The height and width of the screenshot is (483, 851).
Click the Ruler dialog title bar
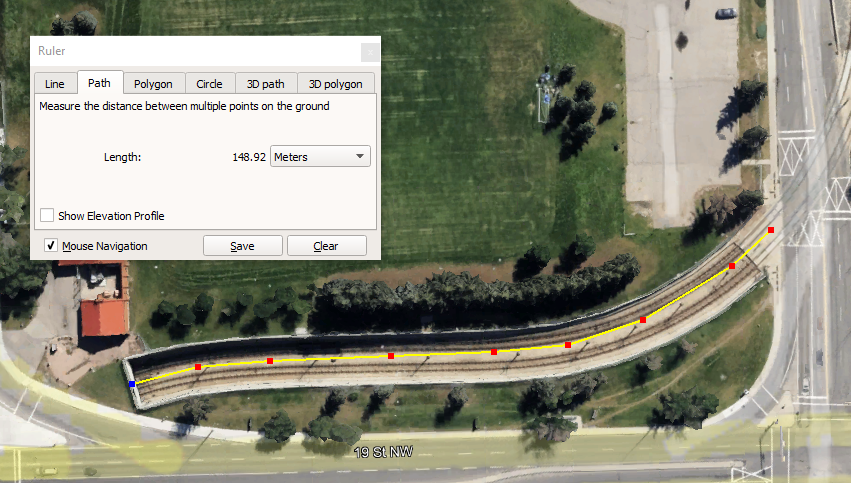(195, 51)
